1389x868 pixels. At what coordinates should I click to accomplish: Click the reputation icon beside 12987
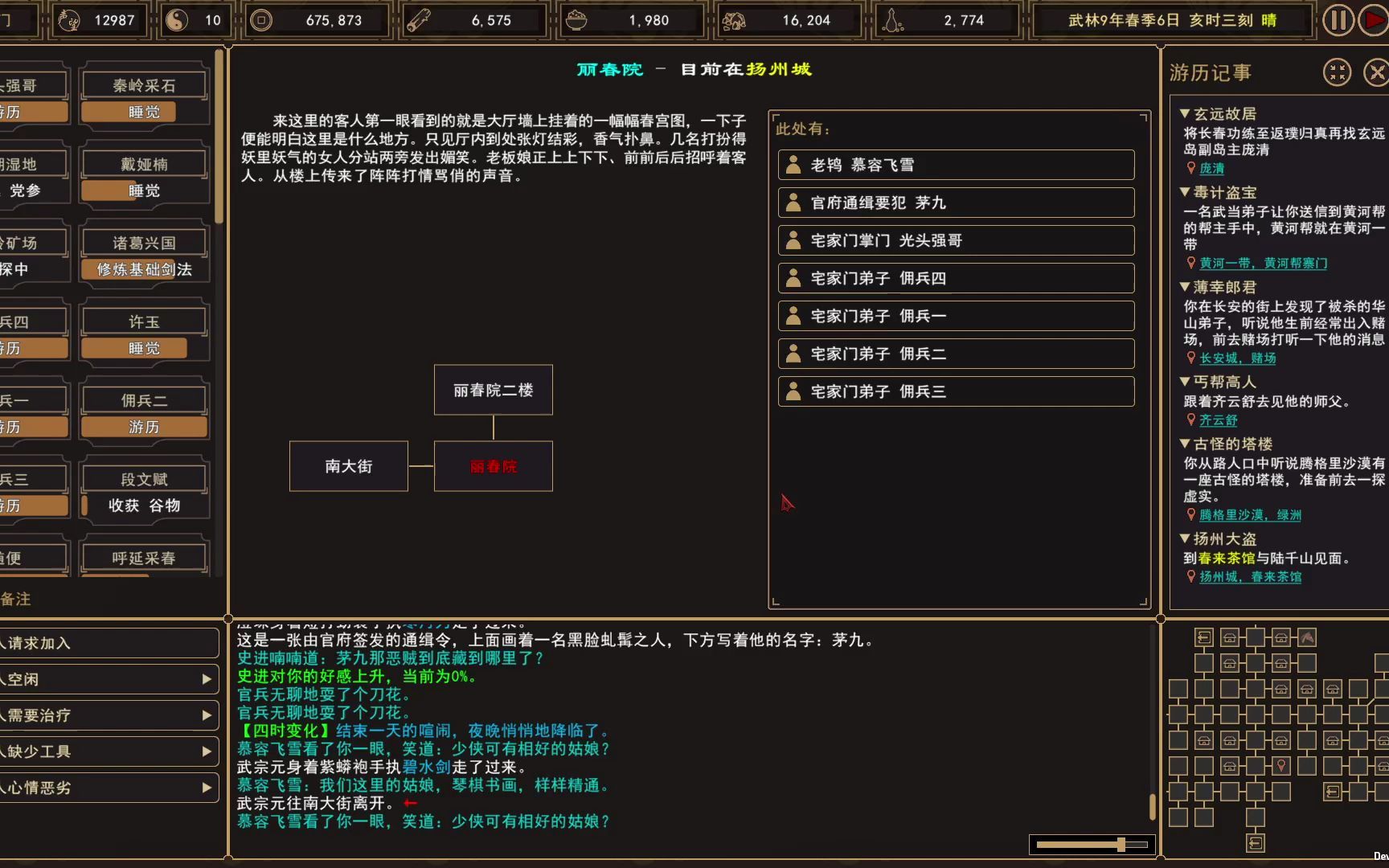point(69,20)
